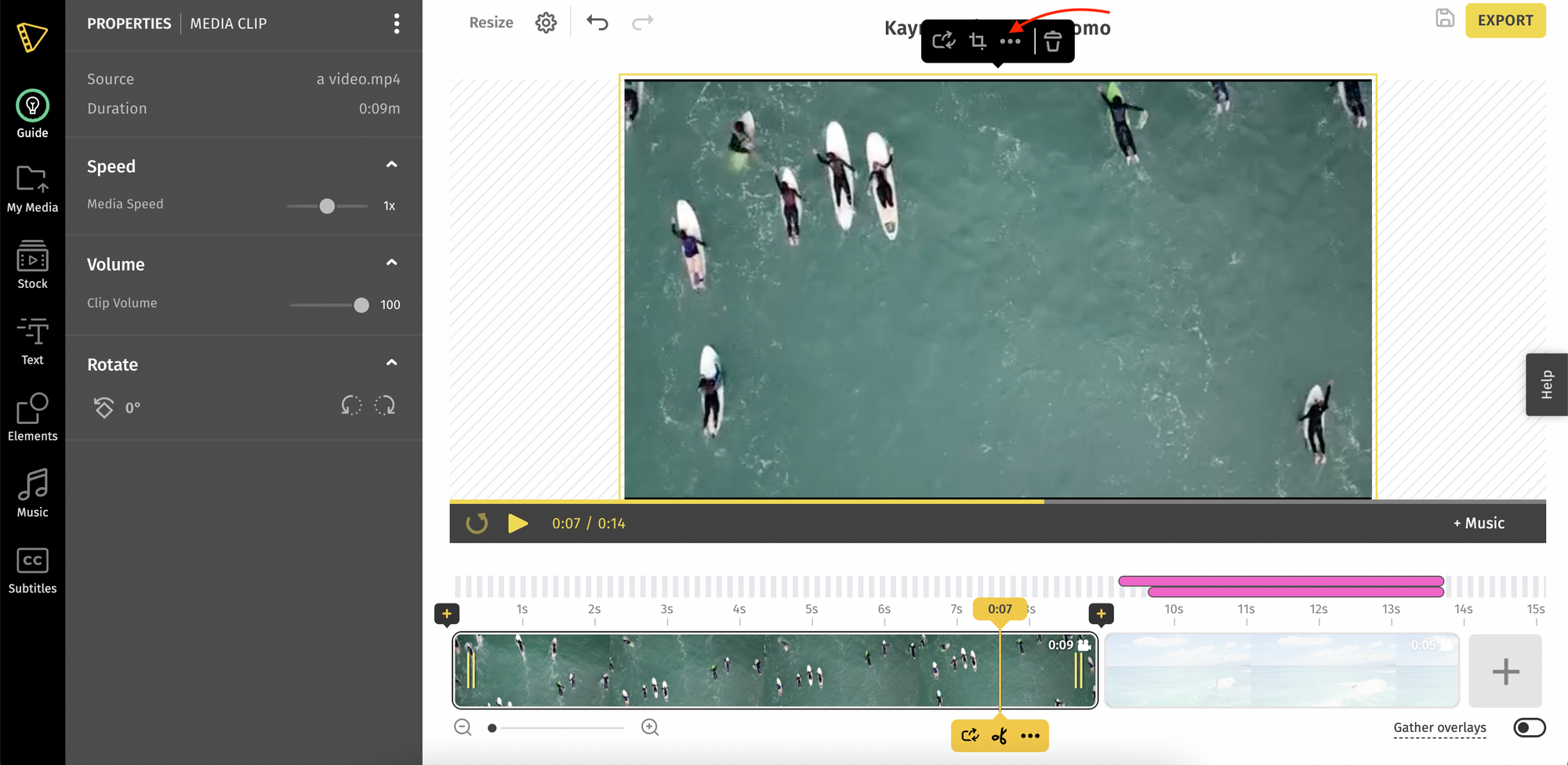Click the 10s ruler mark on timeline
The width and height of the screenshot is (1568, 765).
[x=1174, y=610]
